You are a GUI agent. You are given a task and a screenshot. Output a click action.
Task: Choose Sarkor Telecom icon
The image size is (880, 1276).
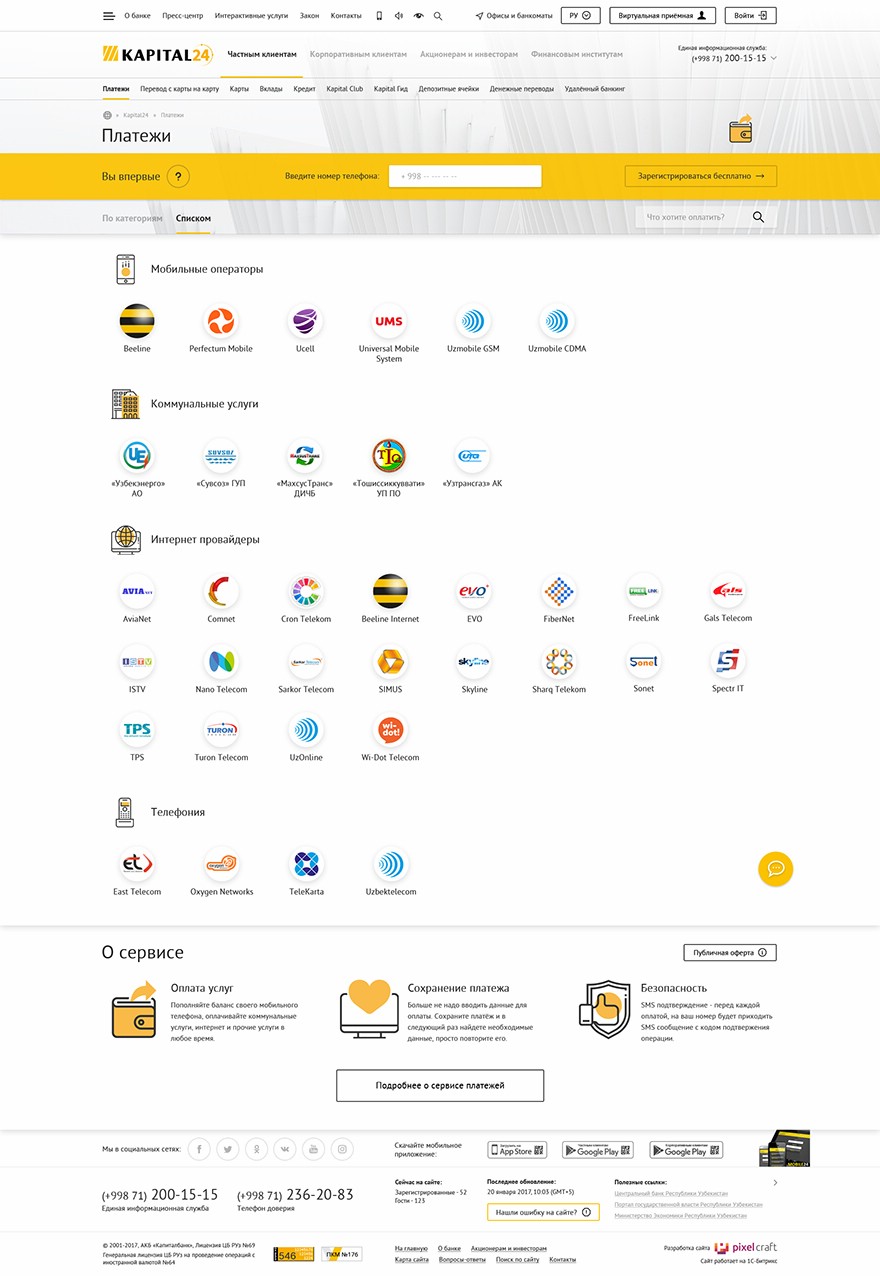tap(306, 661)
